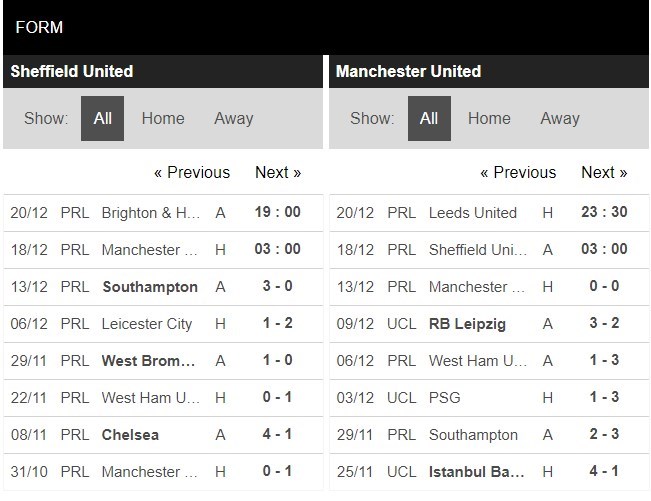651x501 pixels.
Task: Go to Next Sheffield United matches
Action: tap(278, 172)
